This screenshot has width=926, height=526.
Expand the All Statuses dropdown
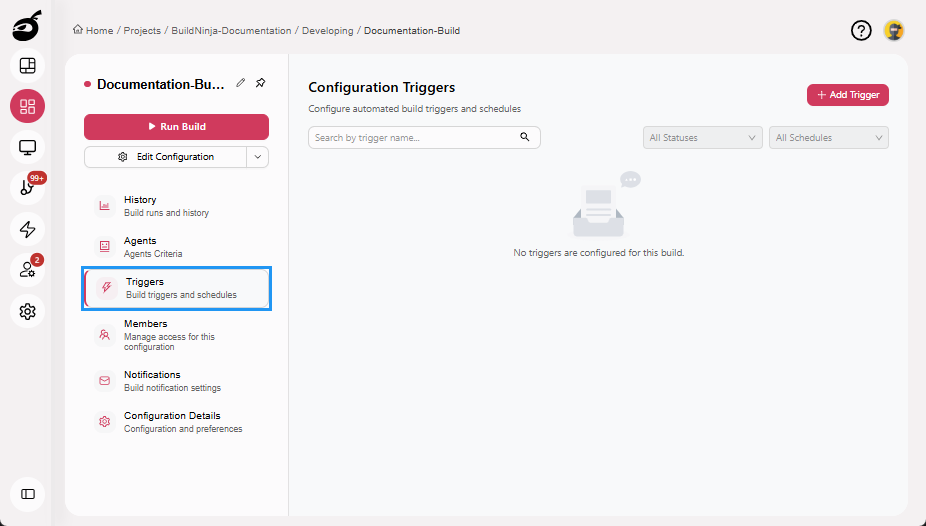click(x=702, y=138)
